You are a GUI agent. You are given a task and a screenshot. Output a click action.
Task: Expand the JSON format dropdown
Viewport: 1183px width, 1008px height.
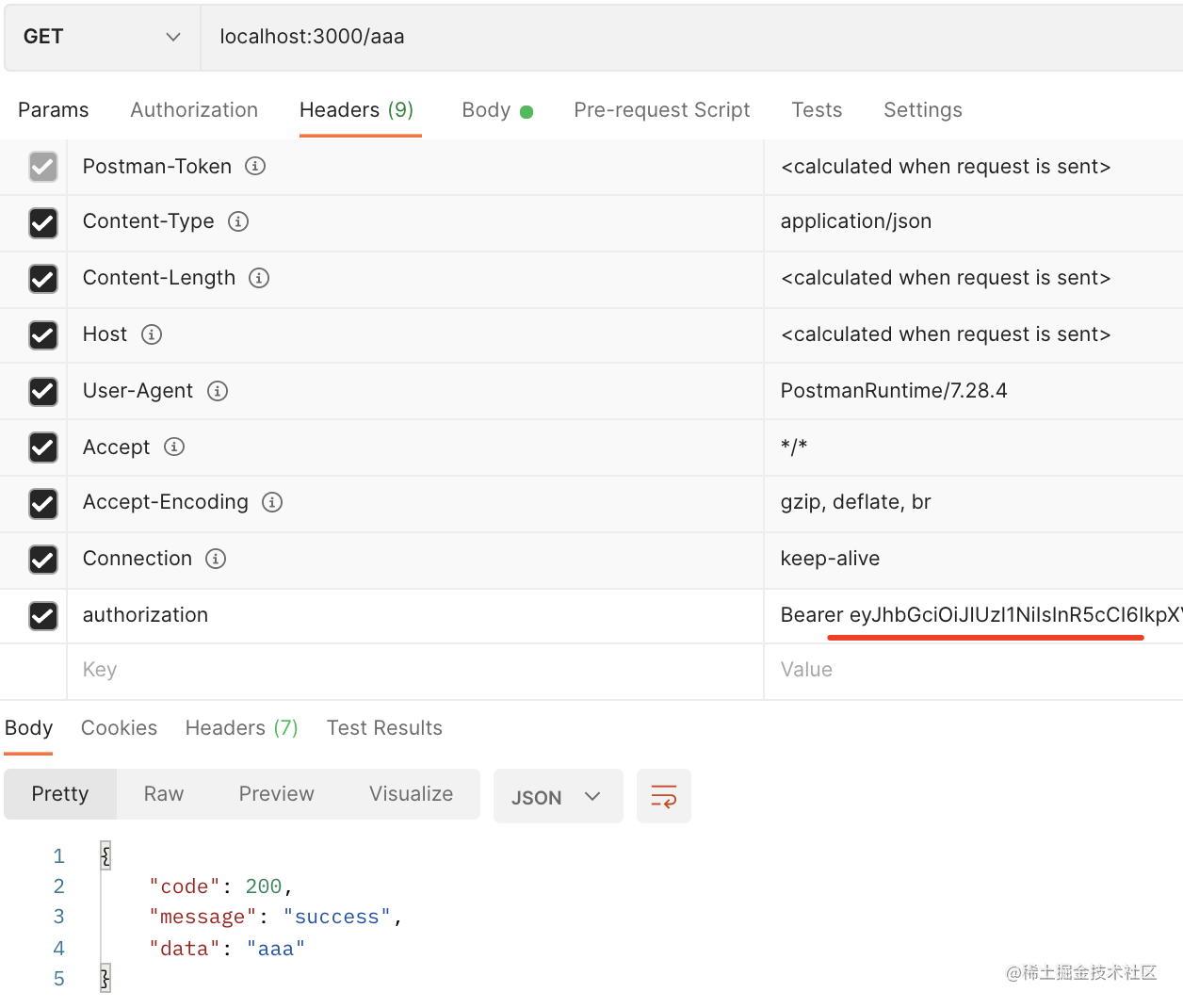(558, 797)
